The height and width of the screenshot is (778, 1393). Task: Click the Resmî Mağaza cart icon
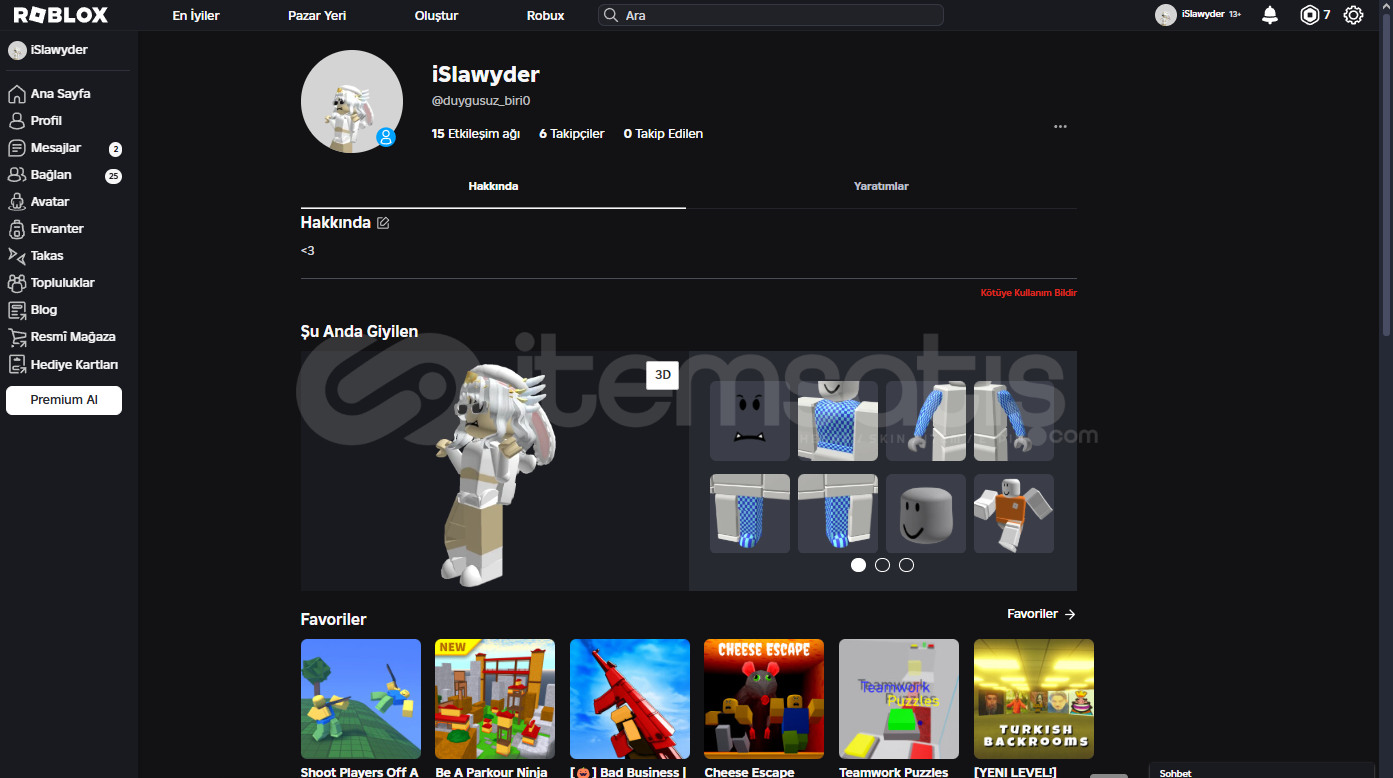pyautogui.click(x=16, y=337)
